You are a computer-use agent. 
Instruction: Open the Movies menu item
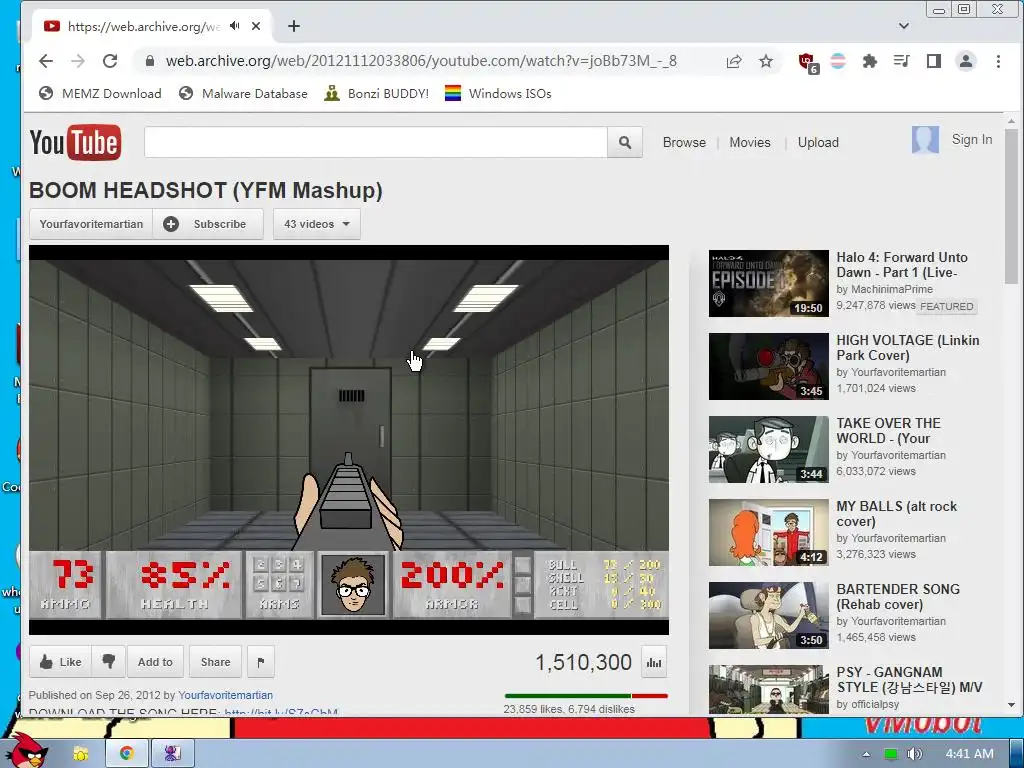coord(750,142)
